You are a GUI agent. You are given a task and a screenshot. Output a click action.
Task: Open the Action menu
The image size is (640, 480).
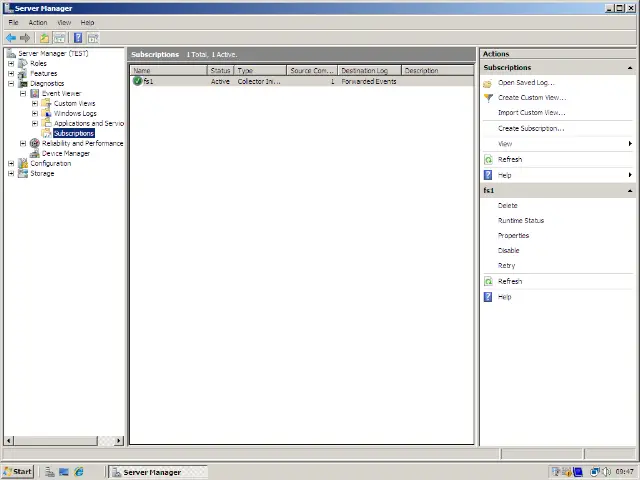[38, 22]
